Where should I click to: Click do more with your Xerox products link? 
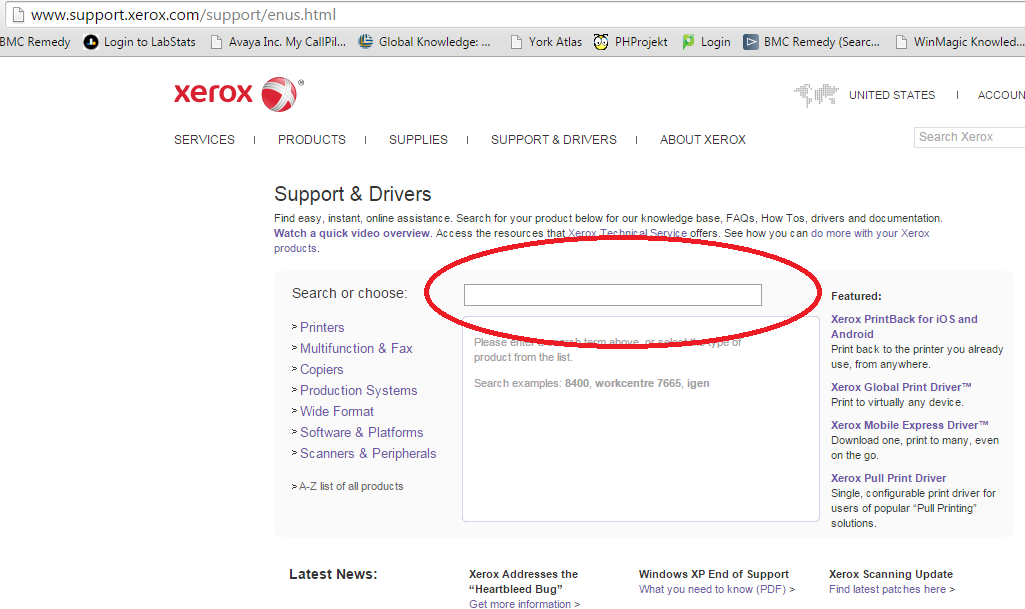(869, 233)
